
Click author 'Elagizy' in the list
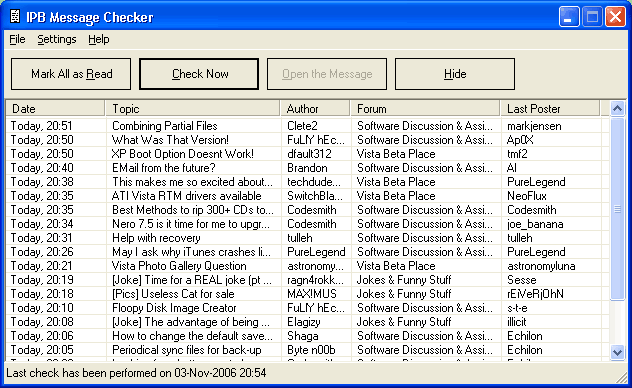[x=304, y=322]
